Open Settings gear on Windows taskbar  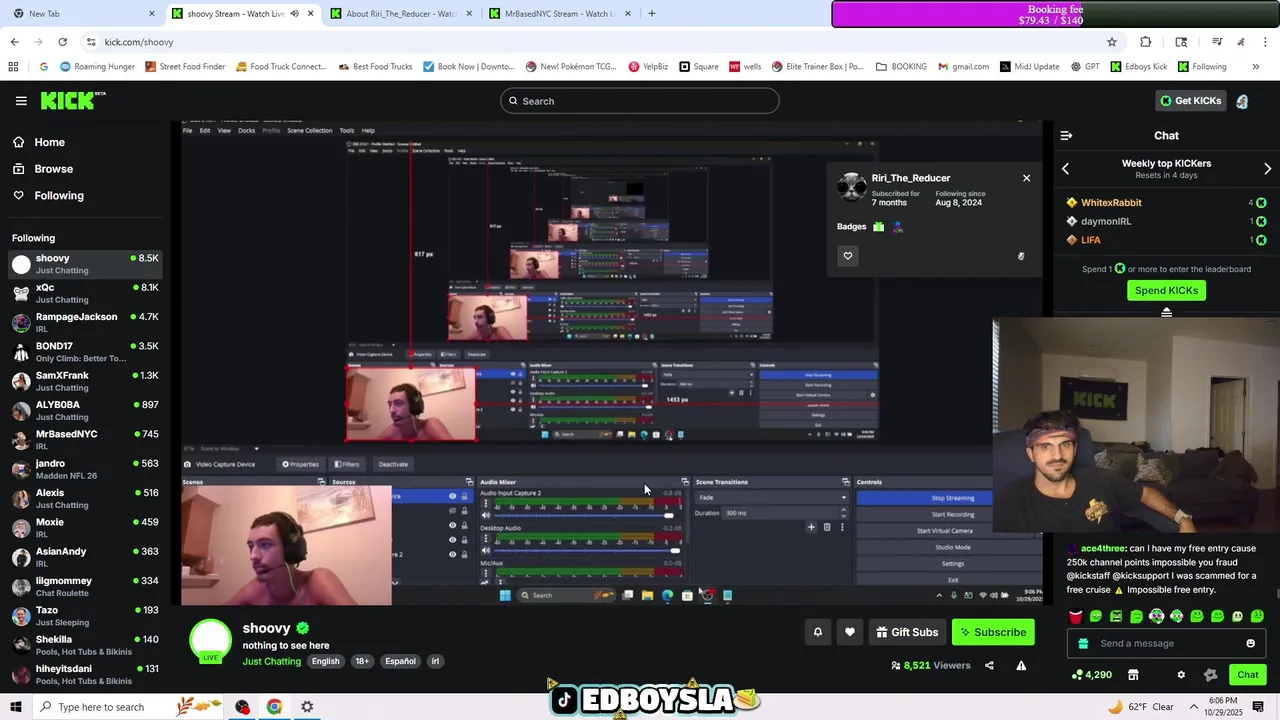coord(307,707)
